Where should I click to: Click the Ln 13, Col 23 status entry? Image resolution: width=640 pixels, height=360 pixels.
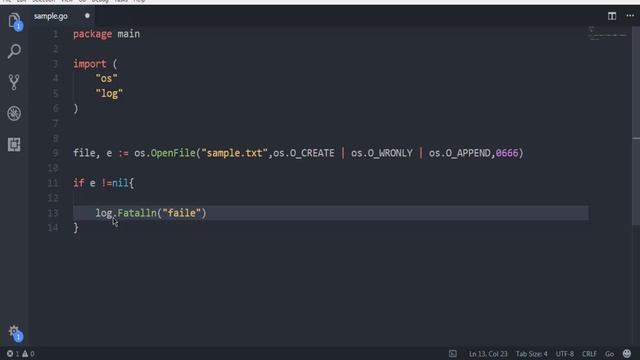coord(488,354)
